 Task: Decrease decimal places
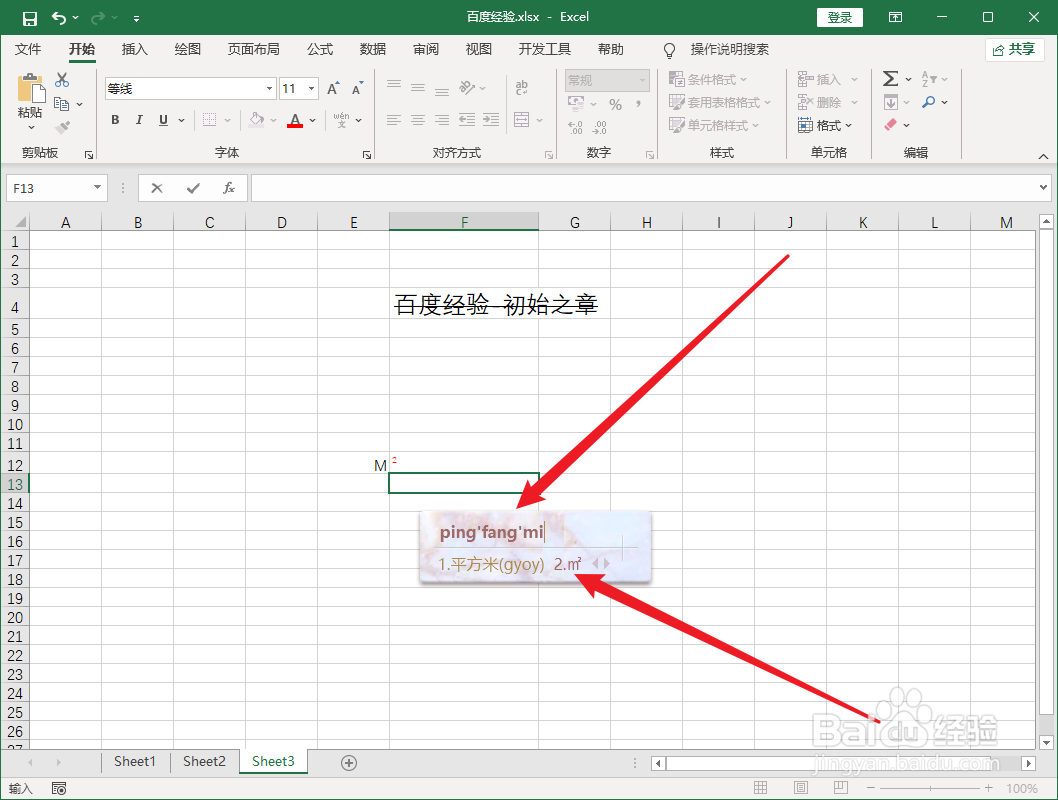tap(600, 127)
